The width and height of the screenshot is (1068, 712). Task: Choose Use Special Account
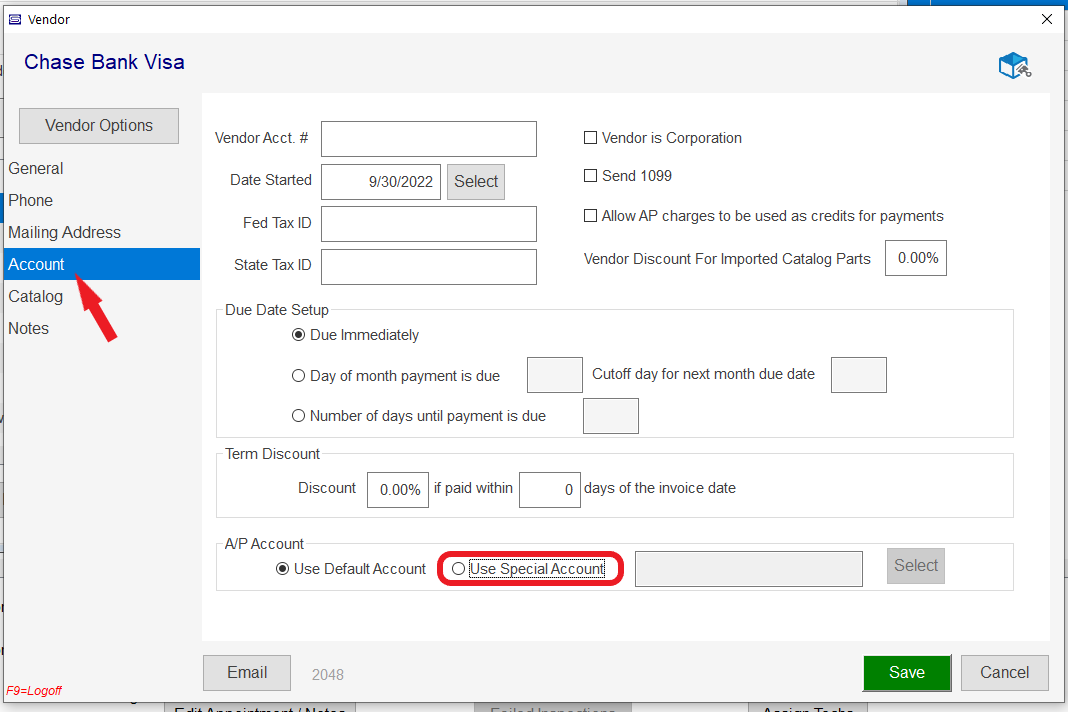[x=458, y=569]
